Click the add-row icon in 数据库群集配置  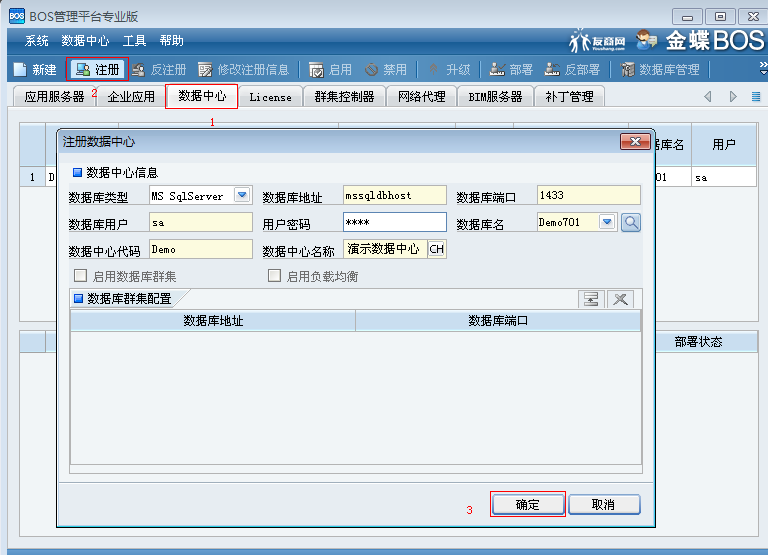click(591, 299)
